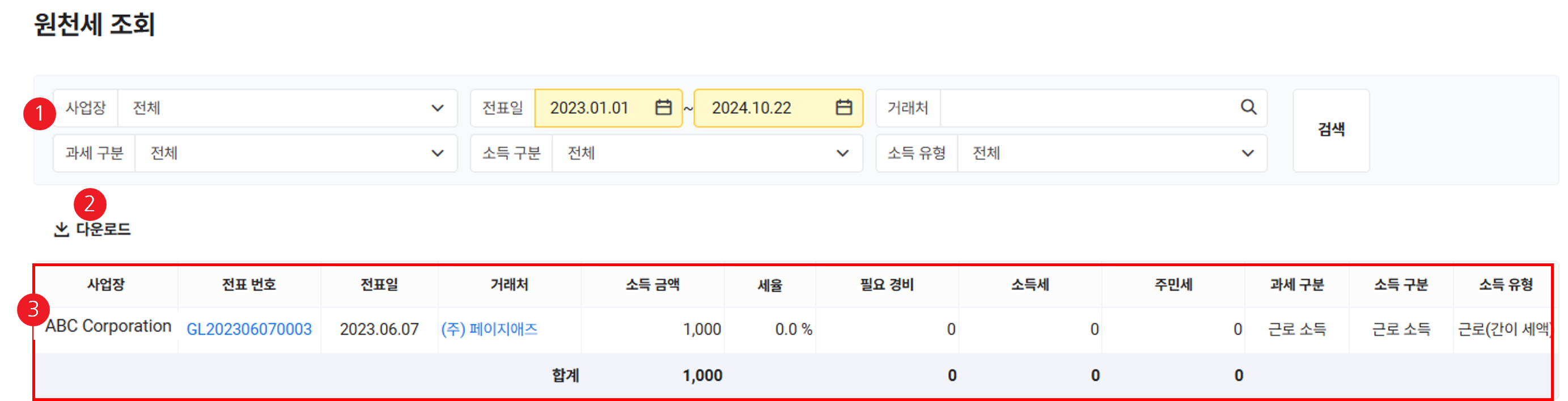Click the 세율 column header
Image resolution: width=1568 pixels, height=401 pixels.
coord(769,285)
